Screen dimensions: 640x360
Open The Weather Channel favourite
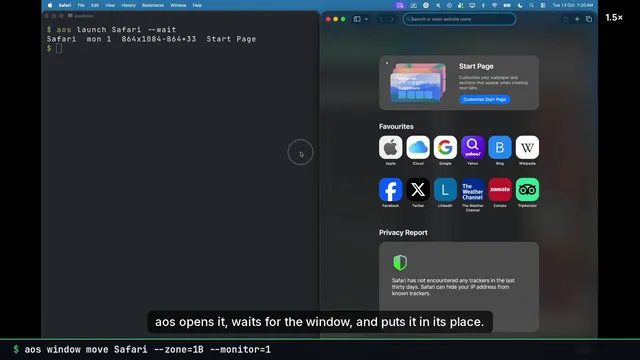[x=472, y=189]
